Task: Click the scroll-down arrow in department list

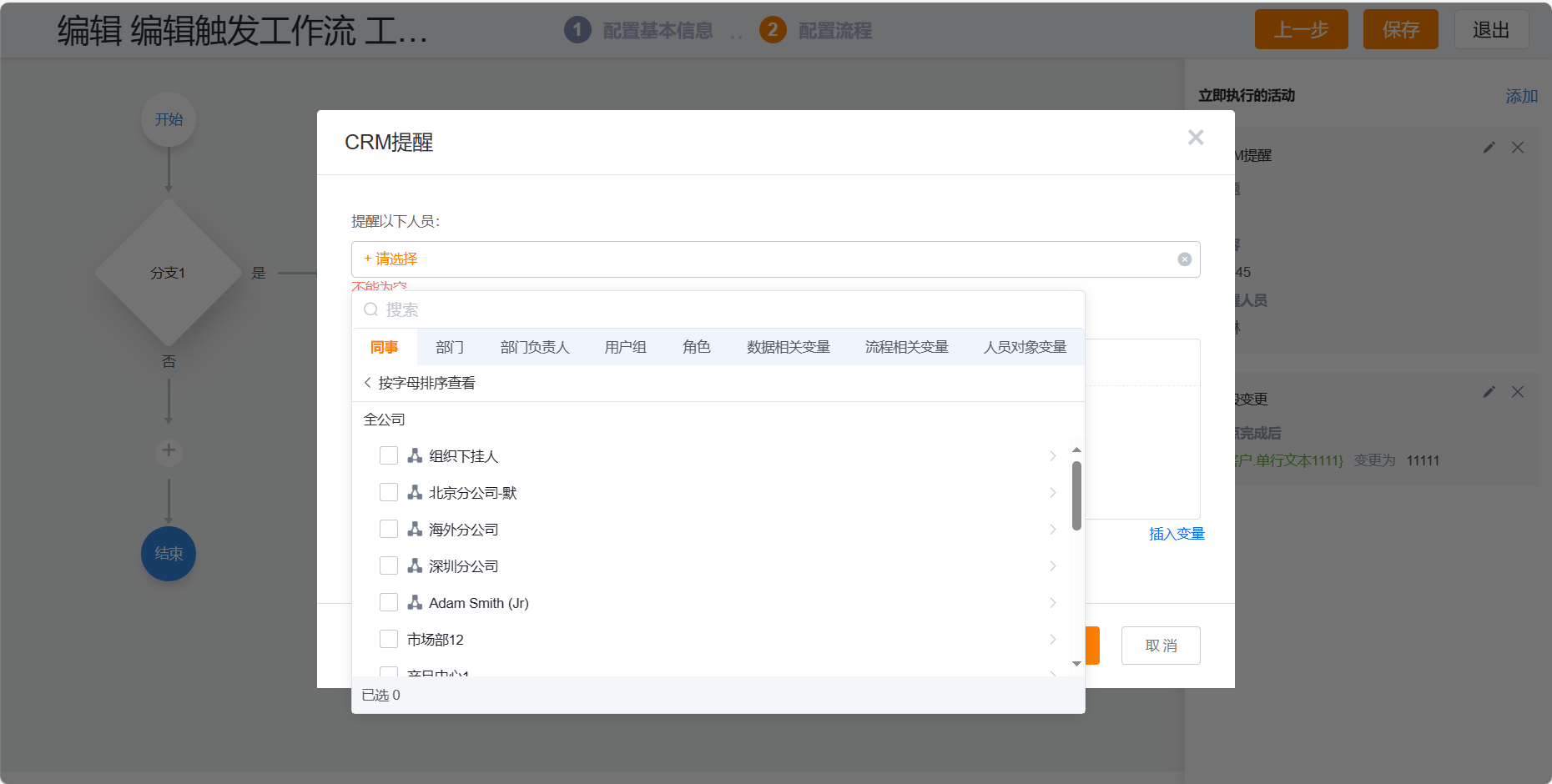Action: (x=1076, y=664)
